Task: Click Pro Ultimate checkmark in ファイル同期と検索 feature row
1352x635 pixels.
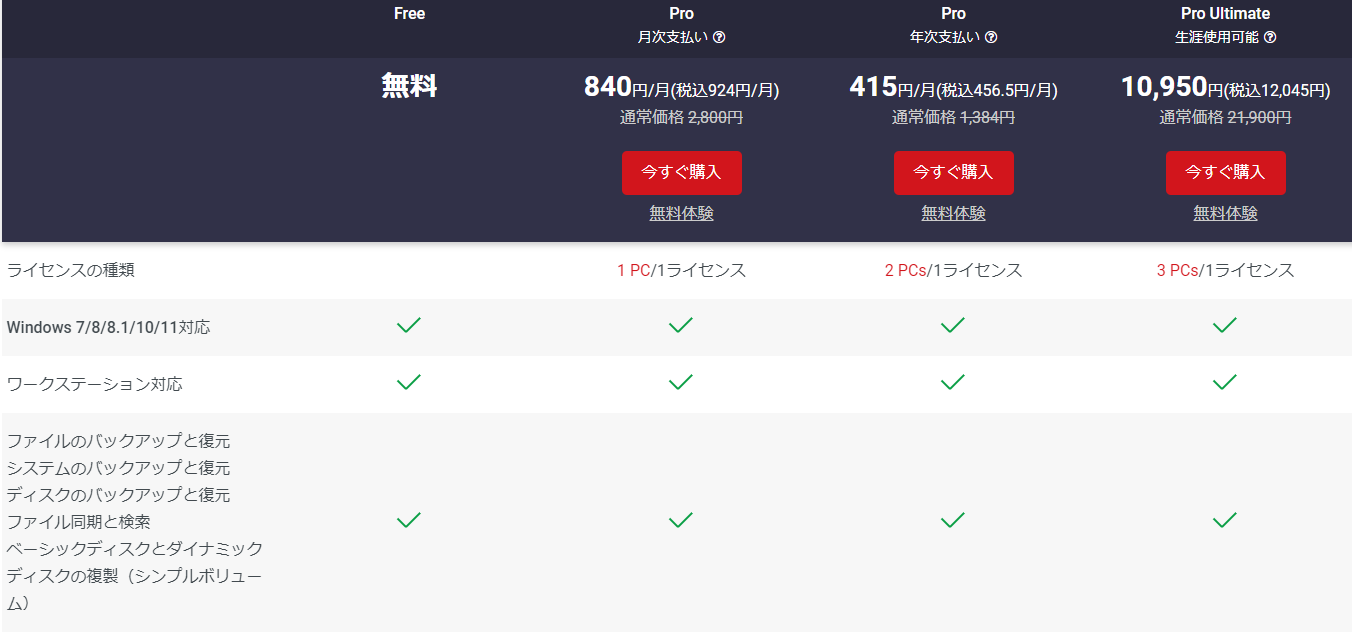Action: tap(1225, 520)
